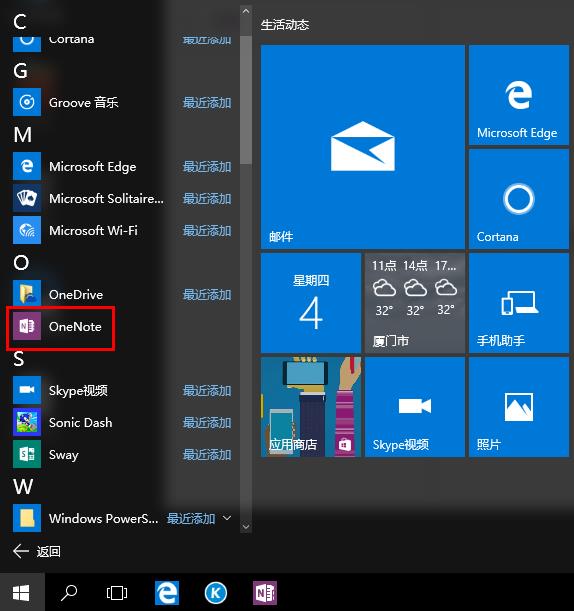Open Groove 音乐 app icon in list
The image size is (574, 611).
pos(27,102)
